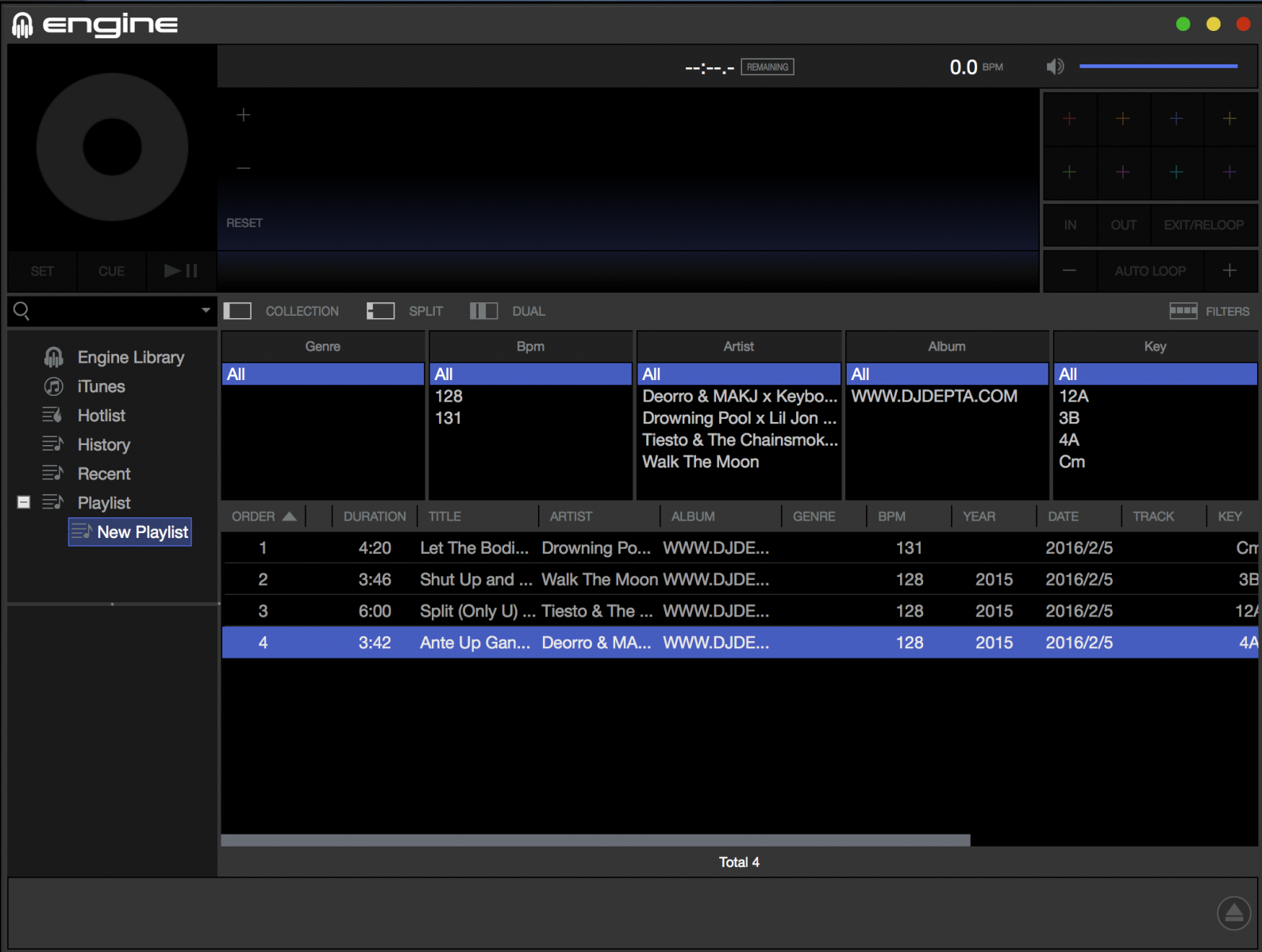Filter by artist Drowning Pool x Lil Jon
Screen dimensions: 1262x952
[x=738, y=418]
